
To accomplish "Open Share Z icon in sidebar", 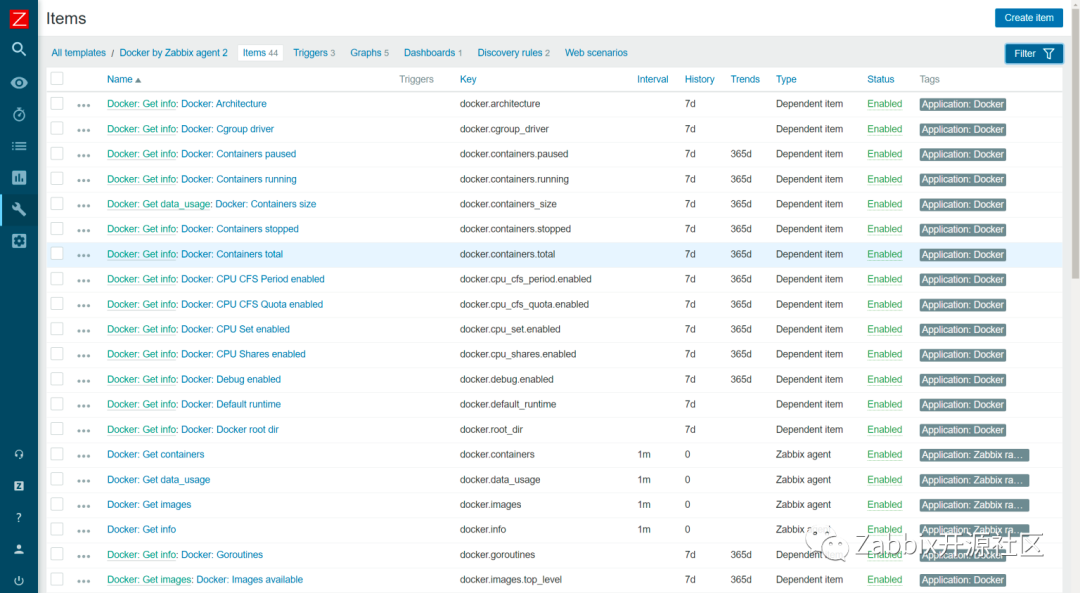I will point(19,486).
